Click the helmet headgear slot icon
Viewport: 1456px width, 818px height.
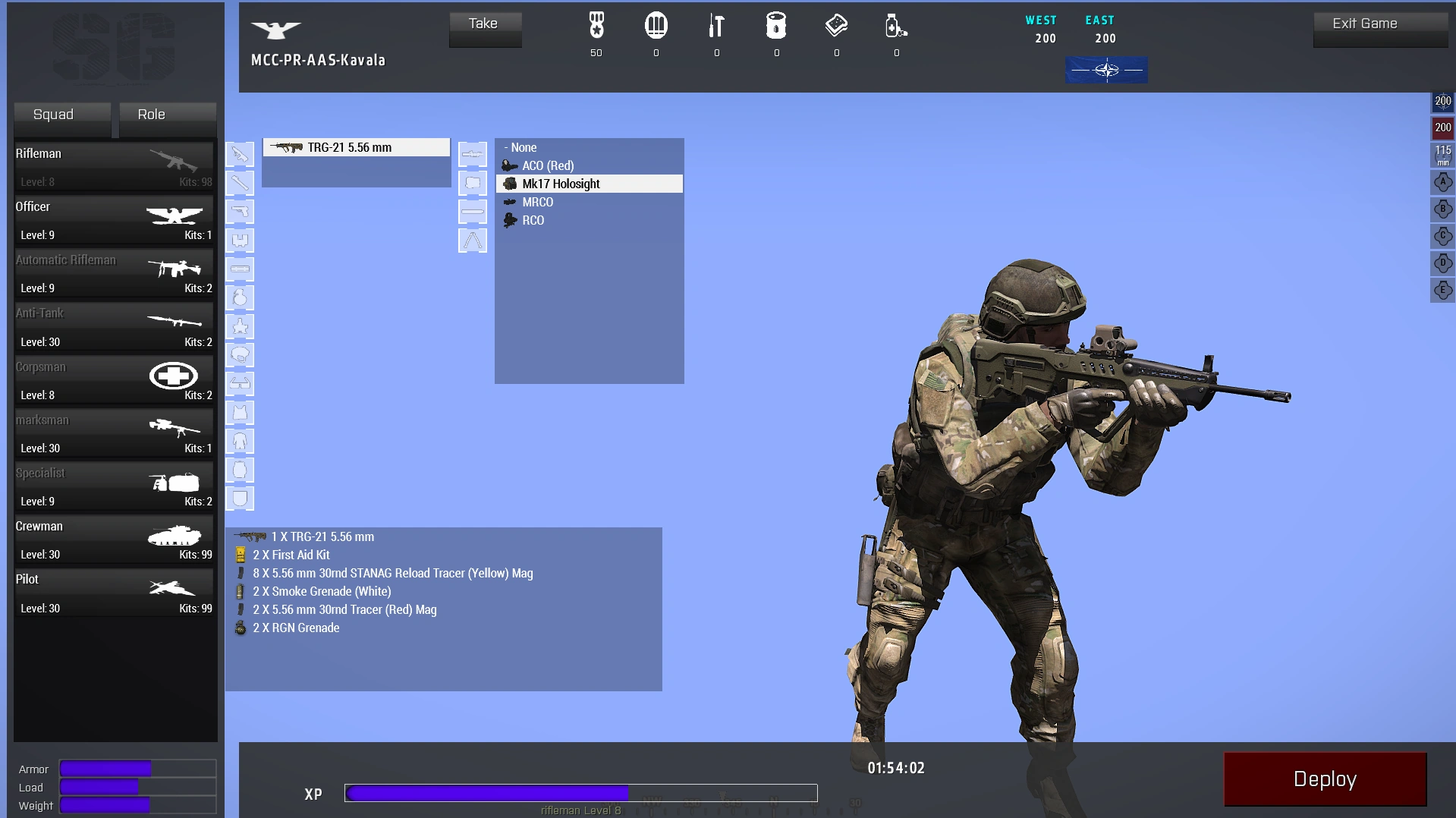pos(240,355)
